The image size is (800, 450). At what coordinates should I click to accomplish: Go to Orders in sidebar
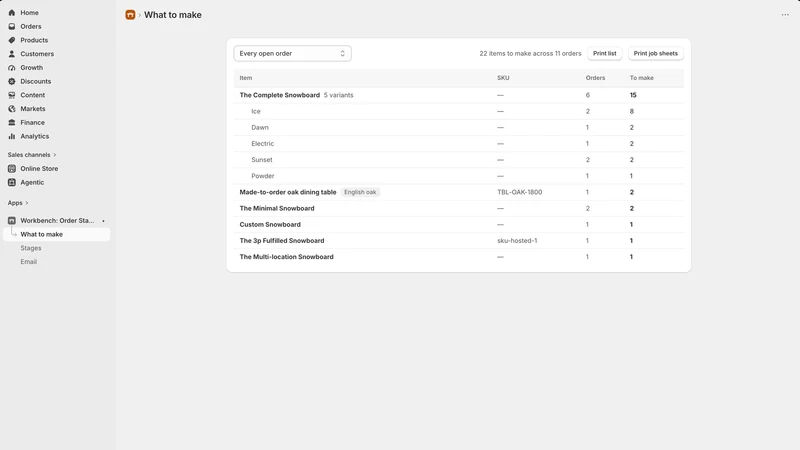tap(31, 27)
